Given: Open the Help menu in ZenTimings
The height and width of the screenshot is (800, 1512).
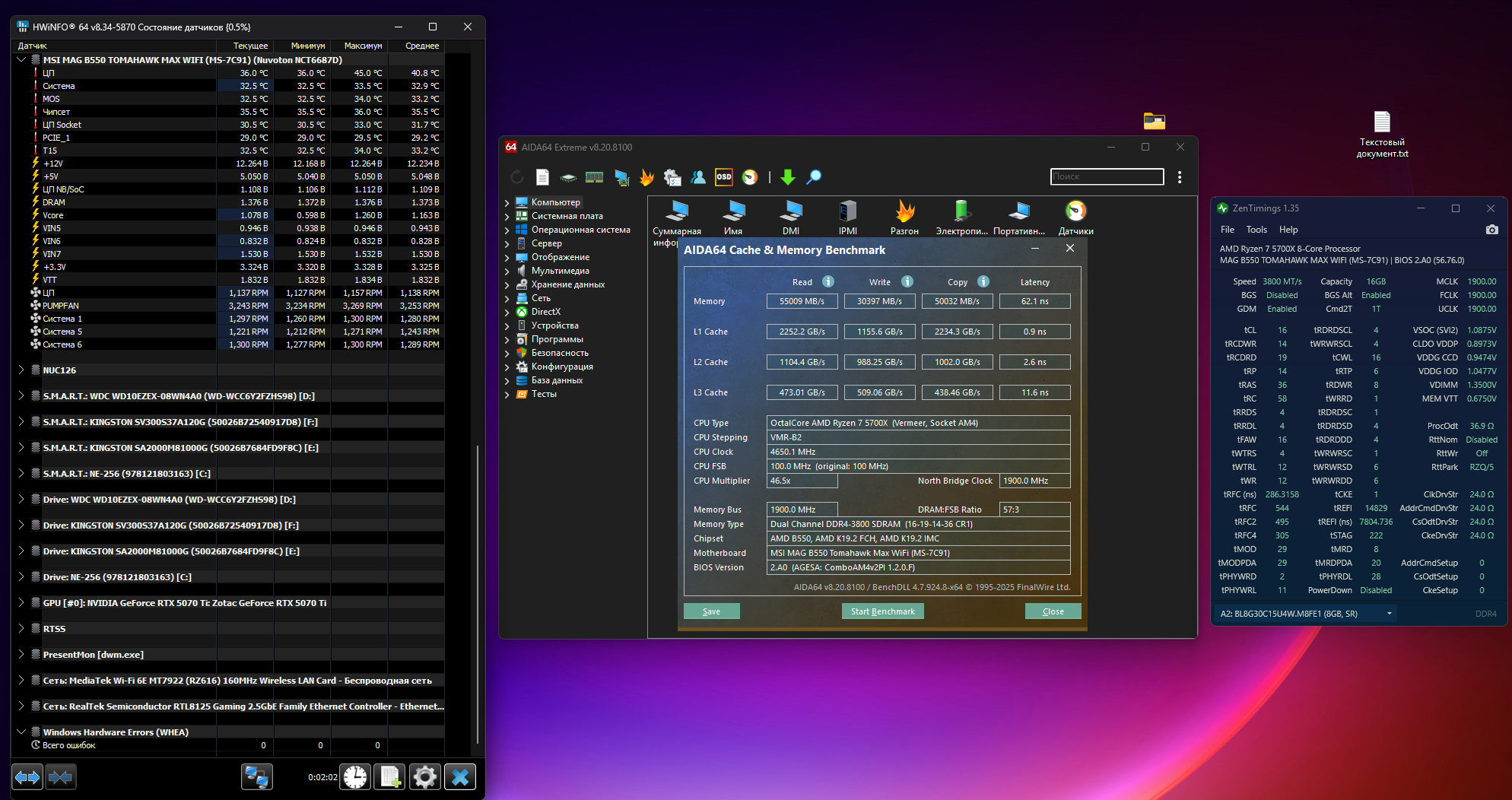Looking at the screenshot, I should pos(1288,230).
